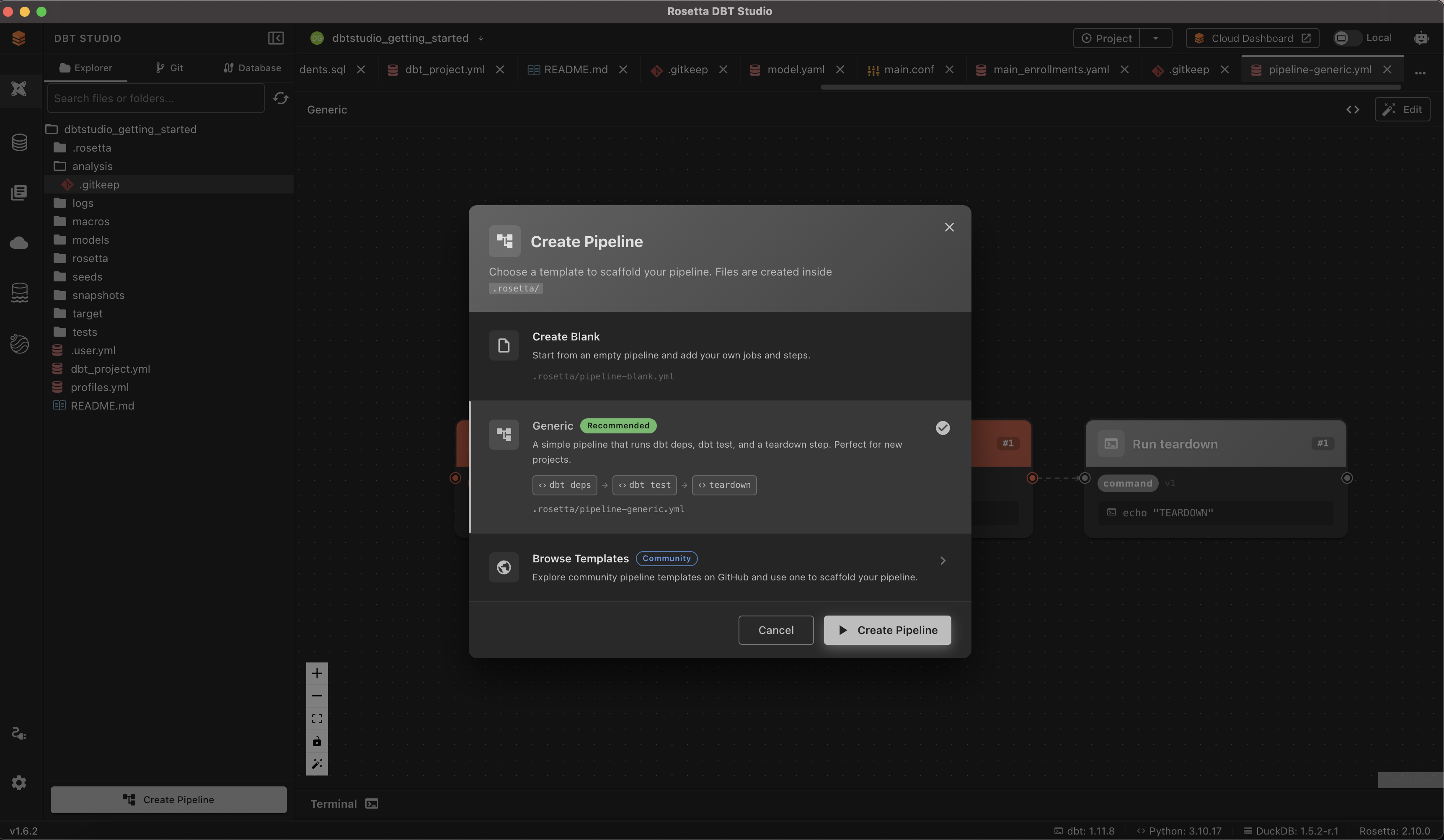1444x840 pixels.
Task: Click the more tabs ellipsis icon
Action: point(1420,73)
